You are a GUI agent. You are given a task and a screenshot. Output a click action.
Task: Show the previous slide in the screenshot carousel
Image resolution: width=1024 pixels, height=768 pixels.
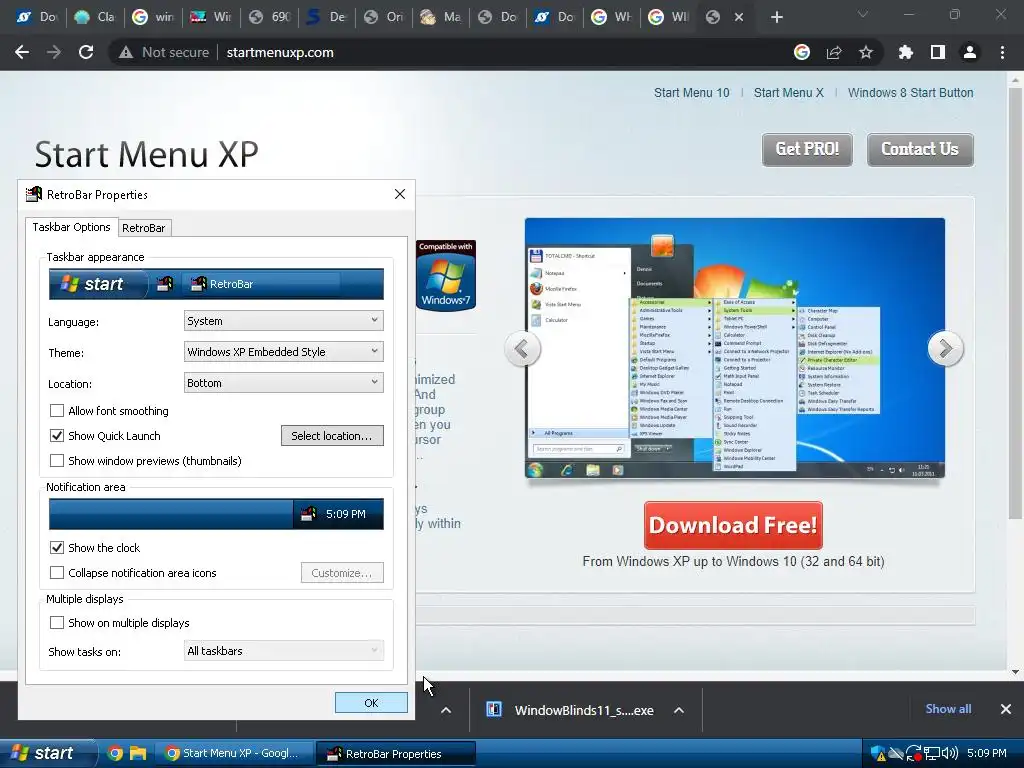click(522, 349)
